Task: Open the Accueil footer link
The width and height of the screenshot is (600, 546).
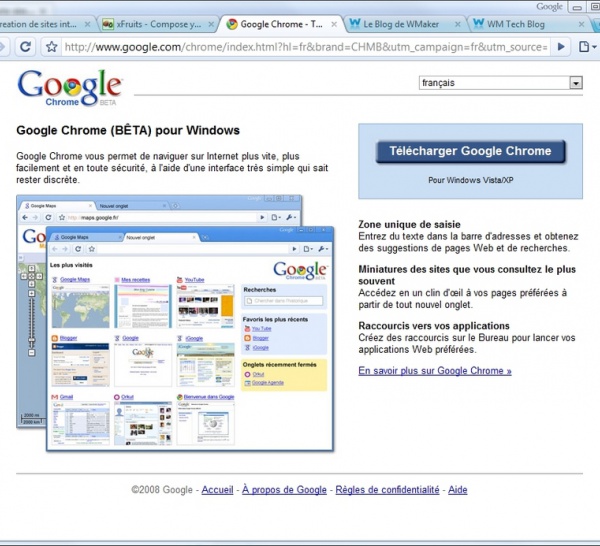Action: click(217, 490)
